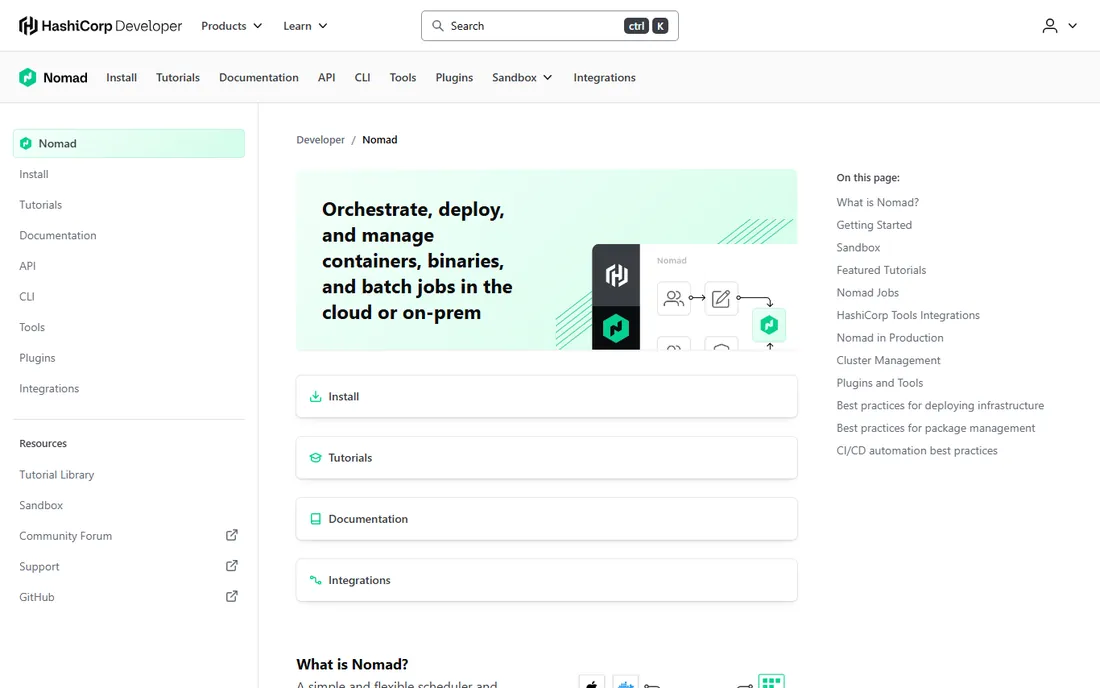
Task: Jump to Plugins and Tools section
Action: (x=880, y=383)
